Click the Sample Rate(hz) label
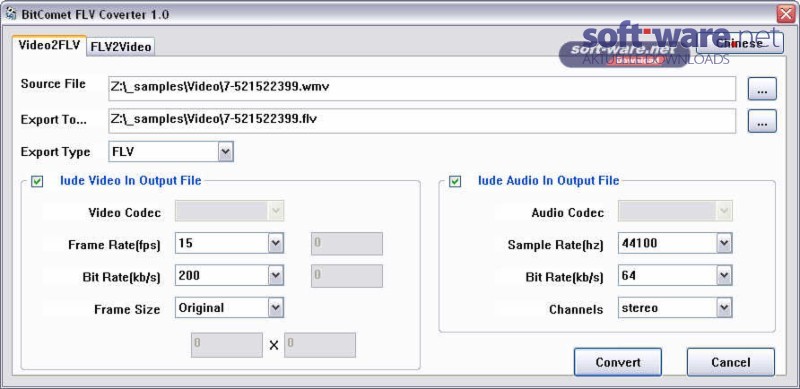The width and height of the screenshot is (800, 389). point(556,245)
